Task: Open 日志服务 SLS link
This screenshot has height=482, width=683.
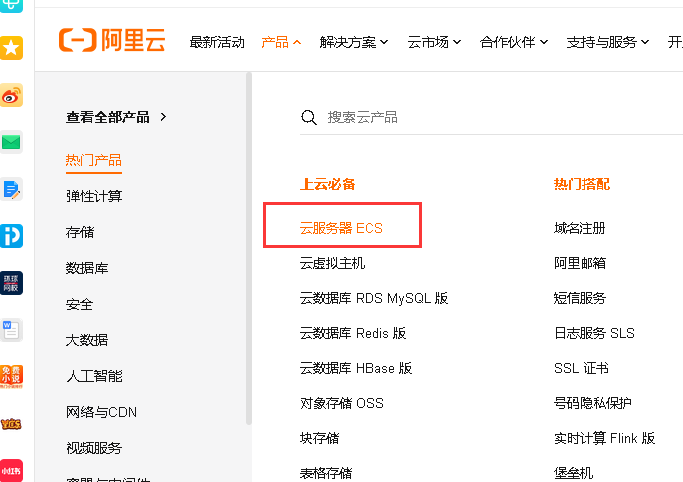Action: click(x=594, y=333)
